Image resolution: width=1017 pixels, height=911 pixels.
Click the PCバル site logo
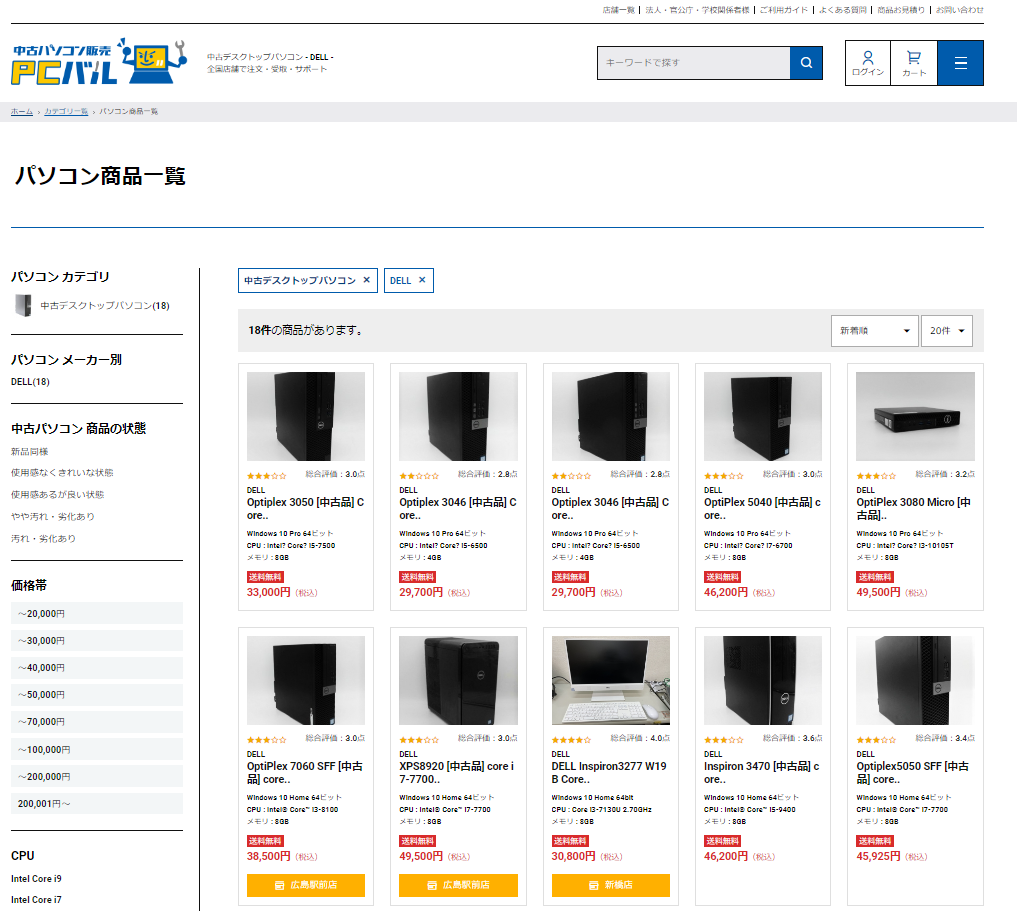point(99,62)
